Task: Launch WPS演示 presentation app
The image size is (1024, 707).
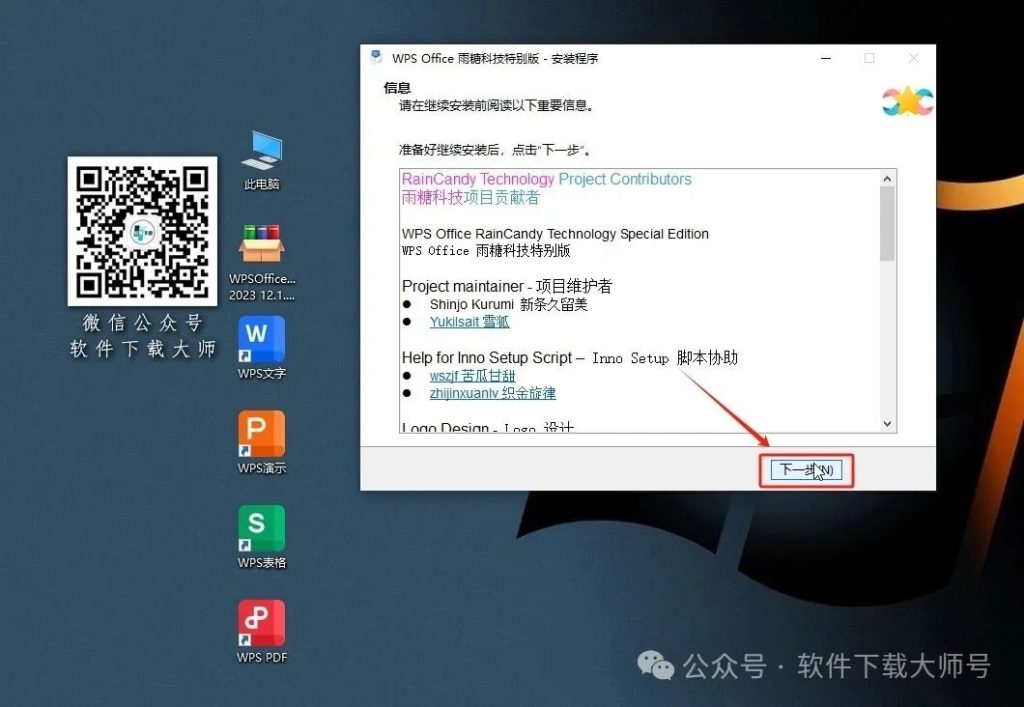Action: [x=261, y=440]
